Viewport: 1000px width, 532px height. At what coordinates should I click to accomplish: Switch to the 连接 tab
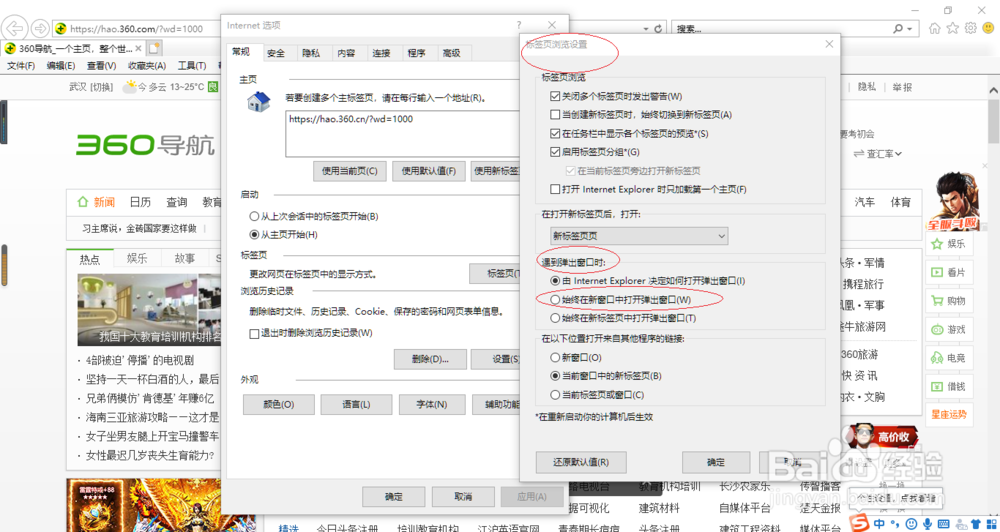pos(381,54)
